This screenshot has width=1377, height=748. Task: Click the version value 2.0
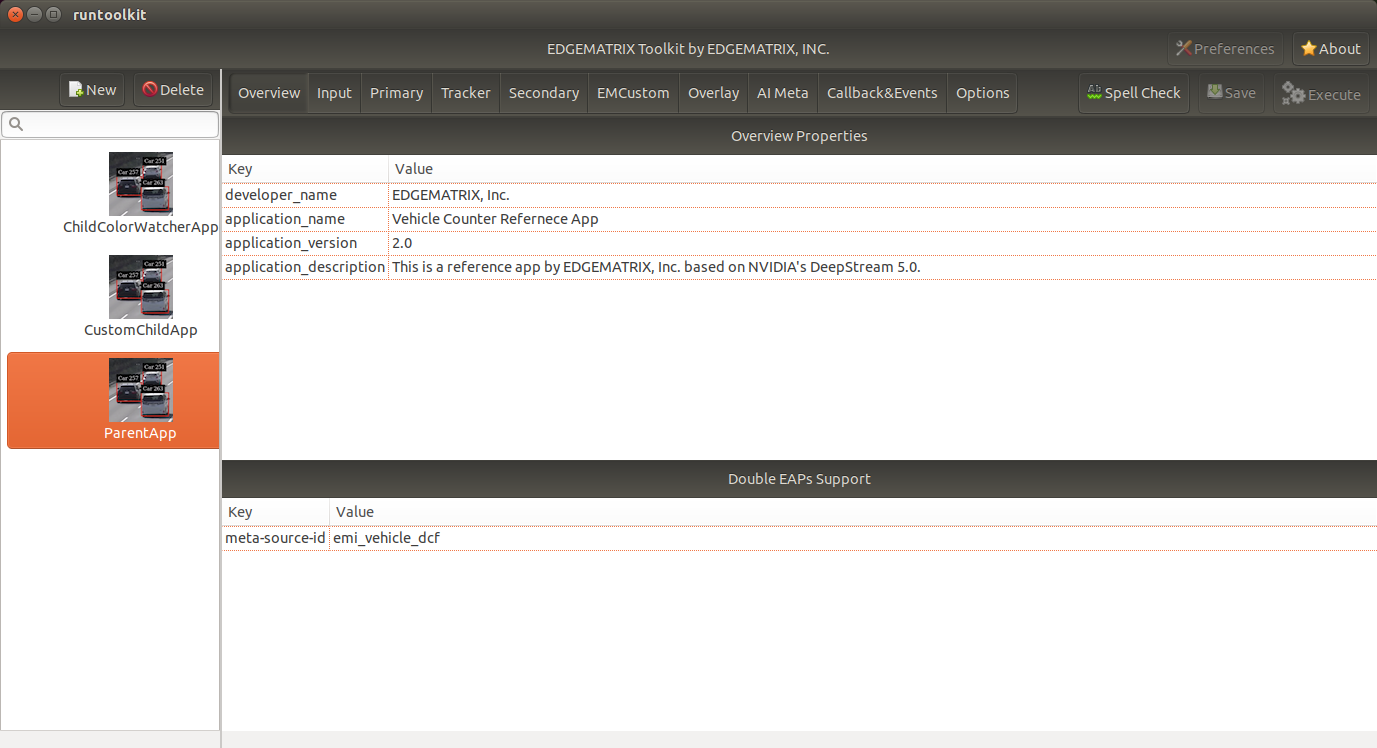pyautogui.click(x=402, y=243)
